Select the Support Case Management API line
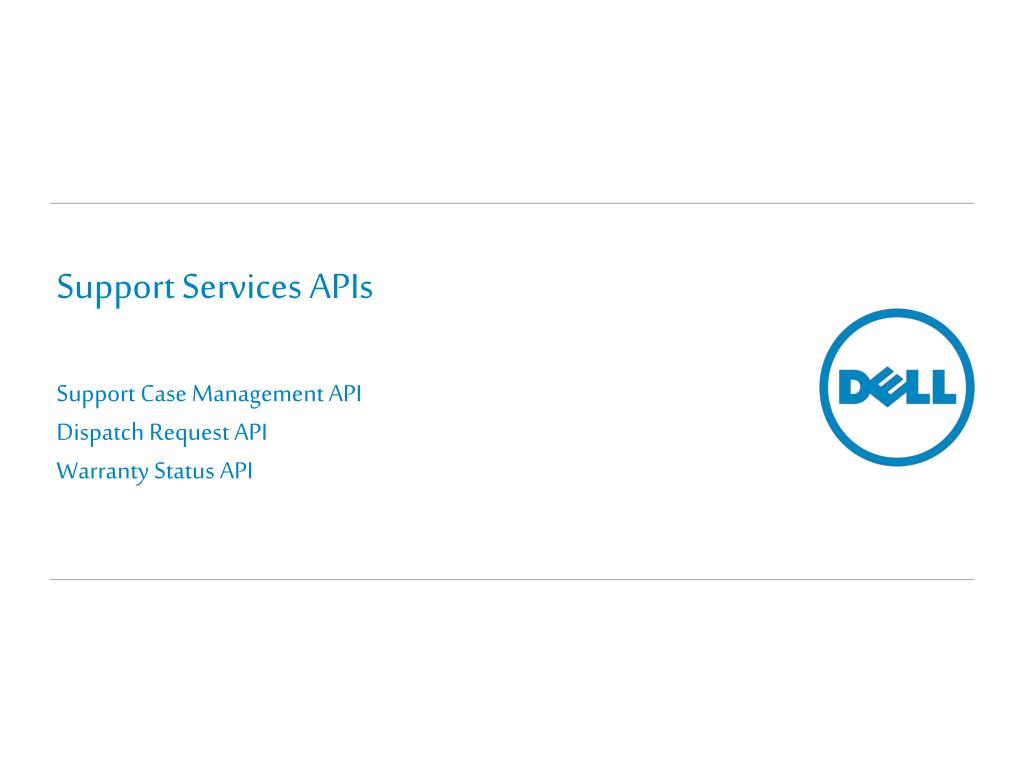The height and width of the screenshot is (783, 1024). pos(209,394)
